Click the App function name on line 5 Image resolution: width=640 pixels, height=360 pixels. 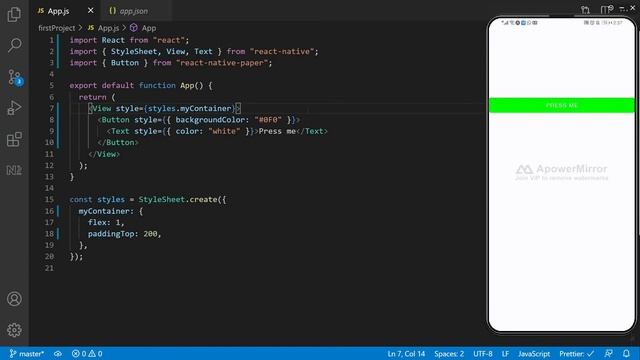coord(187,85)
